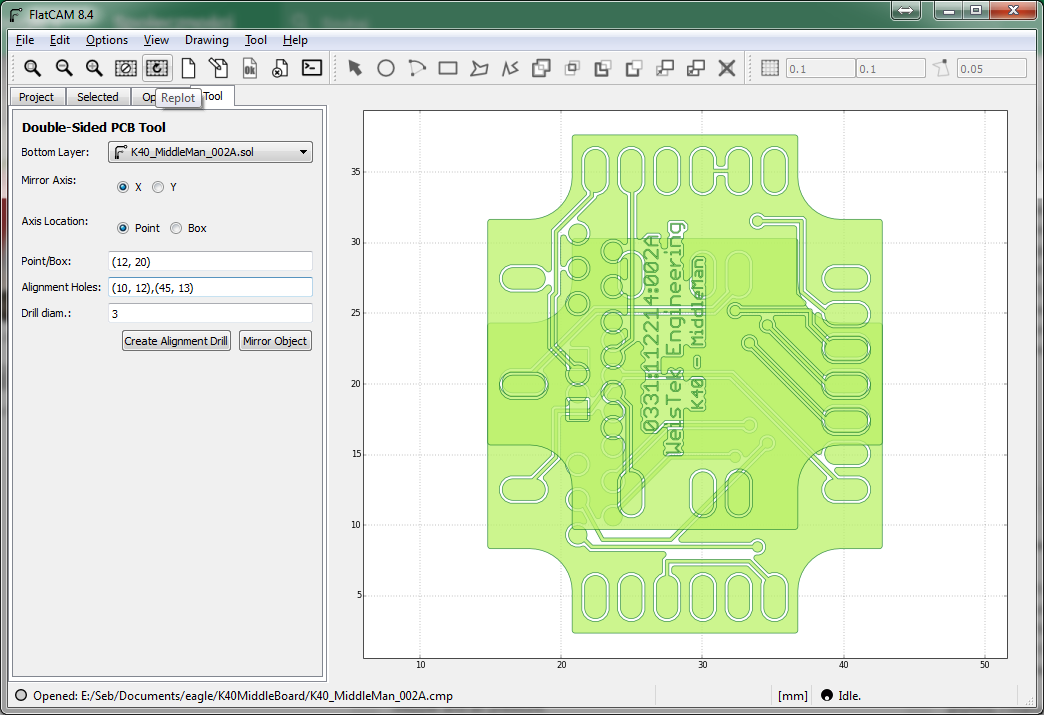Open the Drawing menu
This screenshot has width=1044, height=715.
(206, 40)
